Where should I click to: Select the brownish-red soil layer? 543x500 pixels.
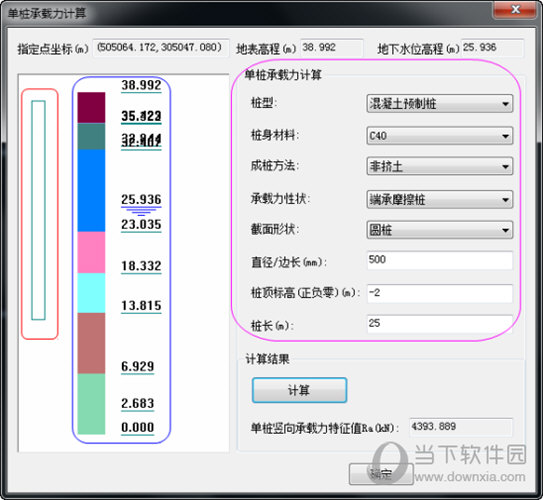click(x=91, y=343)
